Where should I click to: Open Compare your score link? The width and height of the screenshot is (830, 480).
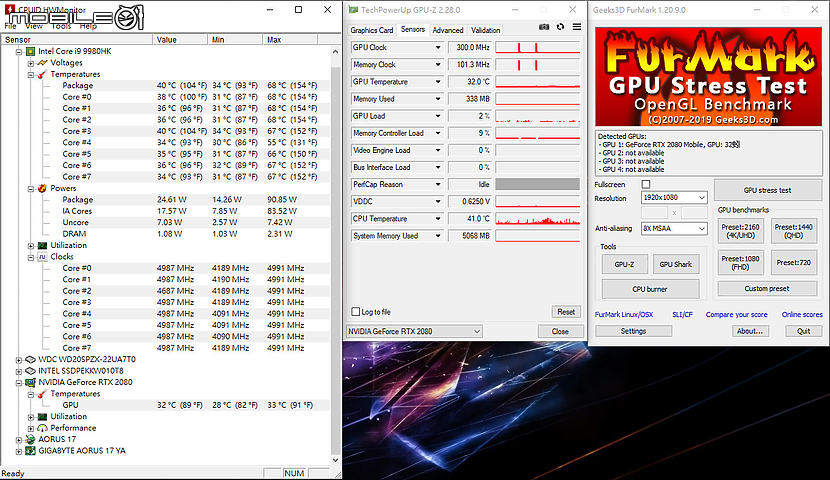coord(736,314)
